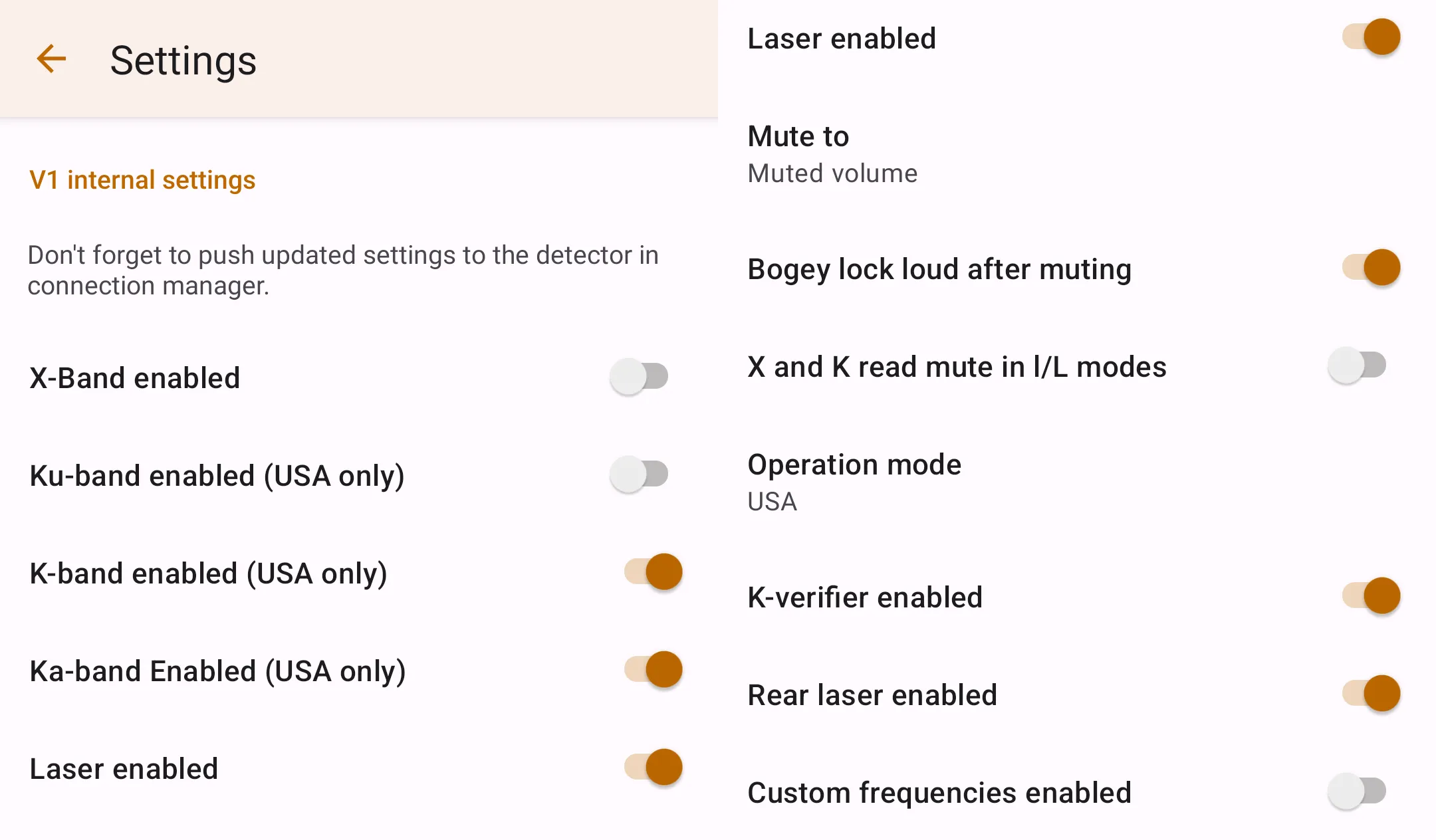Enable Custom frequencies switch
The width and height of the screenshot is (1436, 840).
(x=1357, y=791)
